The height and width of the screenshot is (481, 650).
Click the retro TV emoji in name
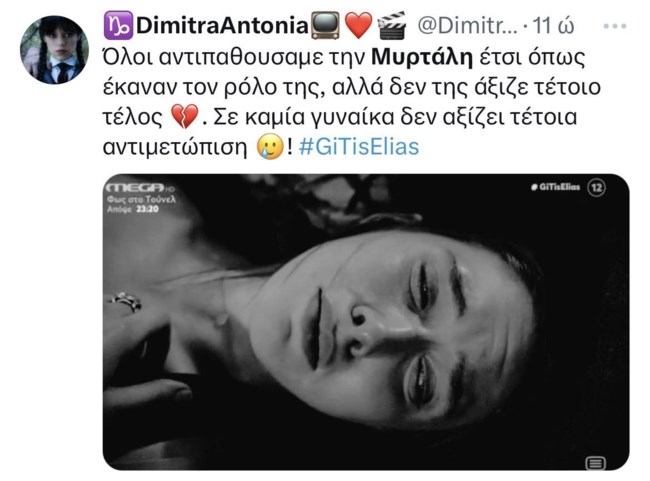(x=325, y=25)
